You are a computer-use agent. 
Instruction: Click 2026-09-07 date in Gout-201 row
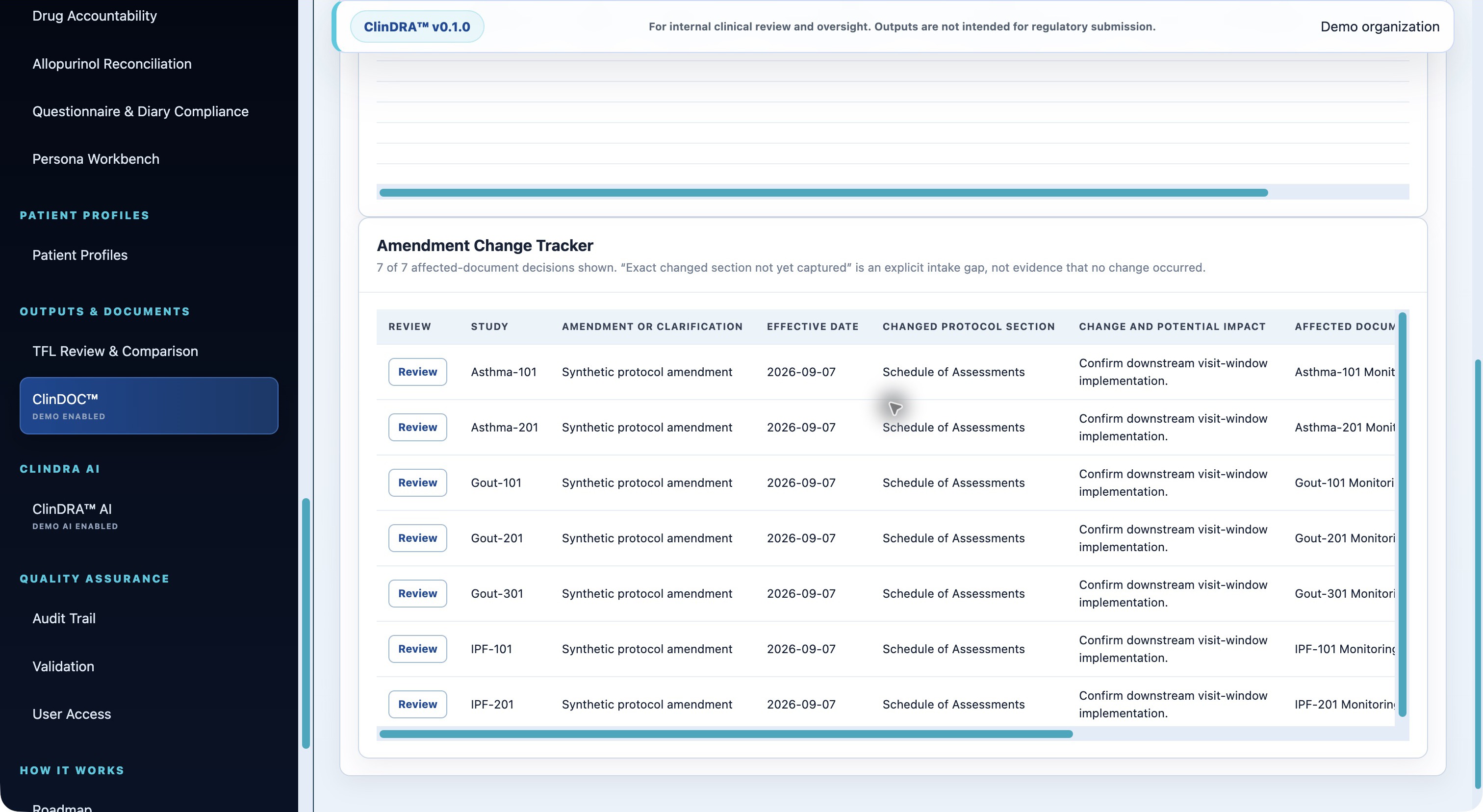coord(801,539)
